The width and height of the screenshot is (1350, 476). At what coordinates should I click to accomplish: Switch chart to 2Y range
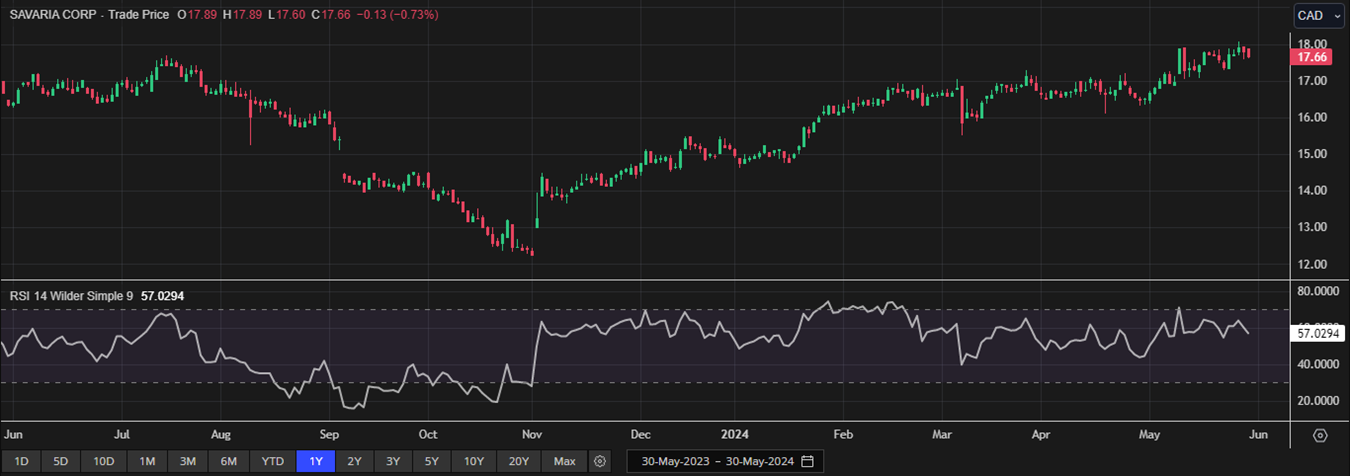click(x=354, y=461)
